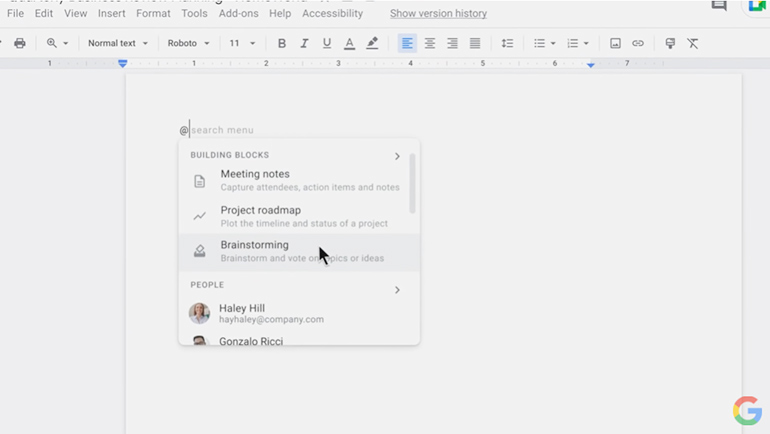Viewport: 770px width, 434px height.
Task: Toggle Bold formatting
Action: pyautogui.click(x=281, y=43)
